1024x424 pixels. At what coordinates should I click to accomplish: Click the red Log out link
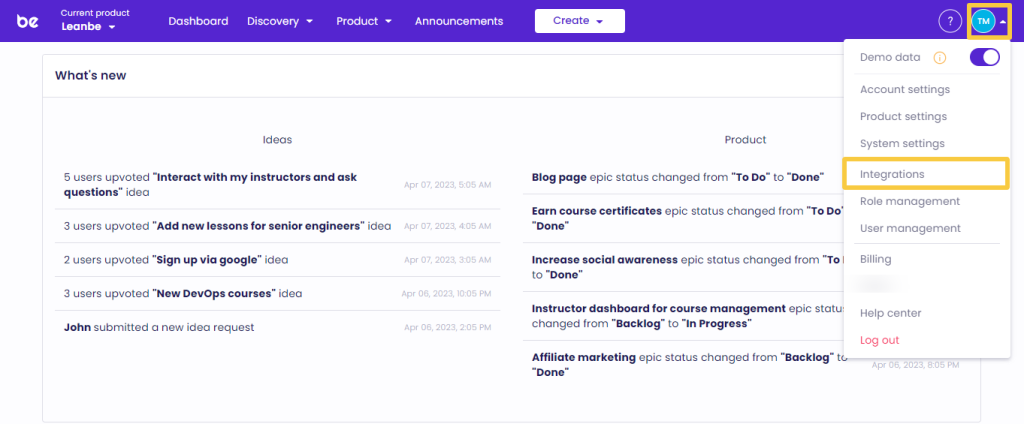[x=879, y=340]
